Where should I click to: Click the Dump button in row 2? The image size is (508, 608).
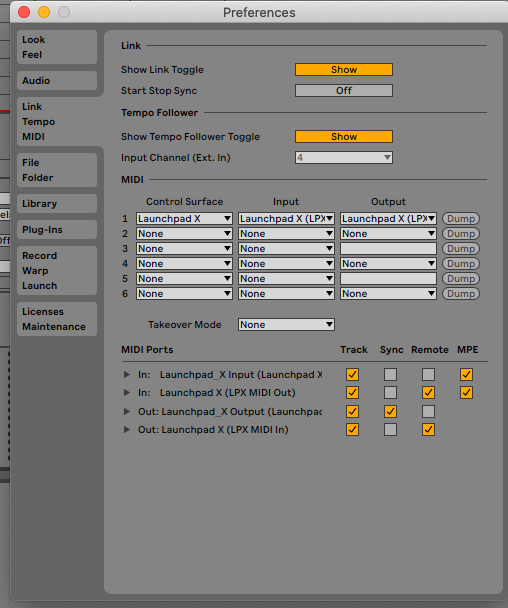pyautogui.click(x=461, y=234)
